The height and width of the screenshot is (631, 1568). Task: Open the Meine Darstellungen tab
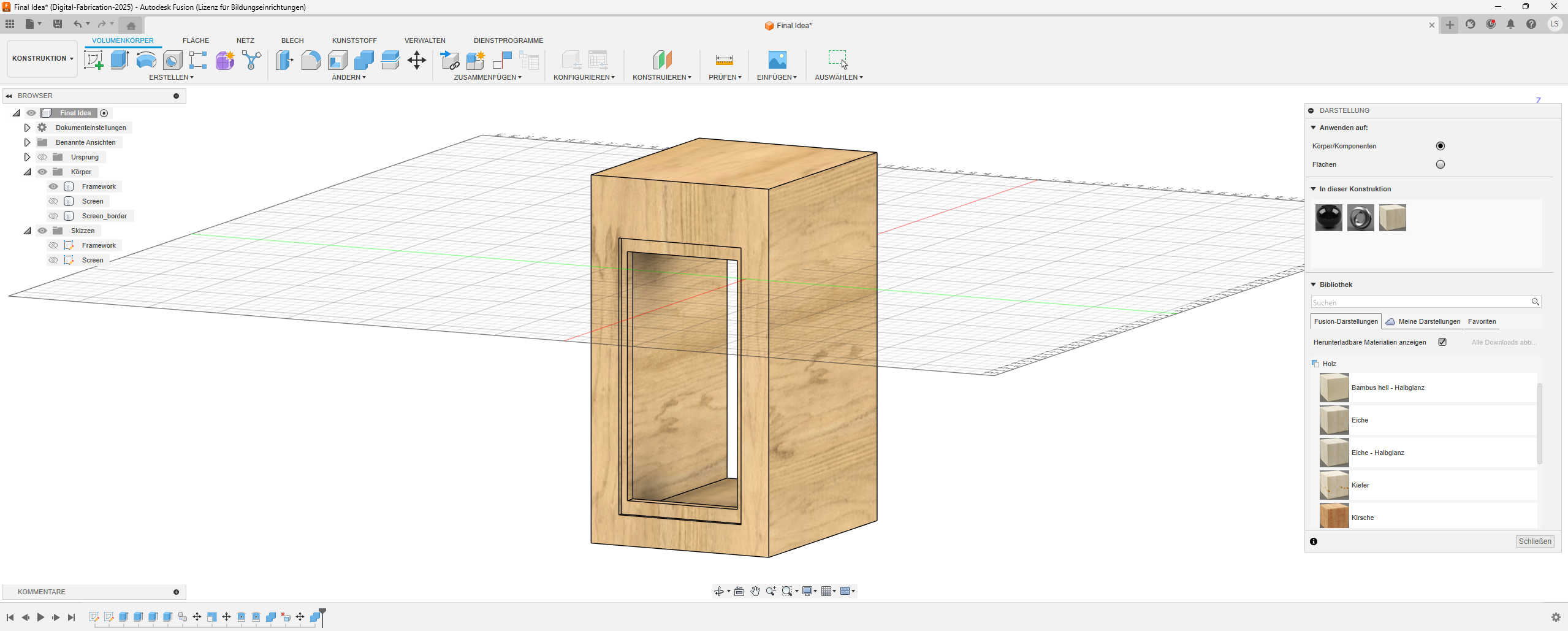click(x=1428, y=321)
